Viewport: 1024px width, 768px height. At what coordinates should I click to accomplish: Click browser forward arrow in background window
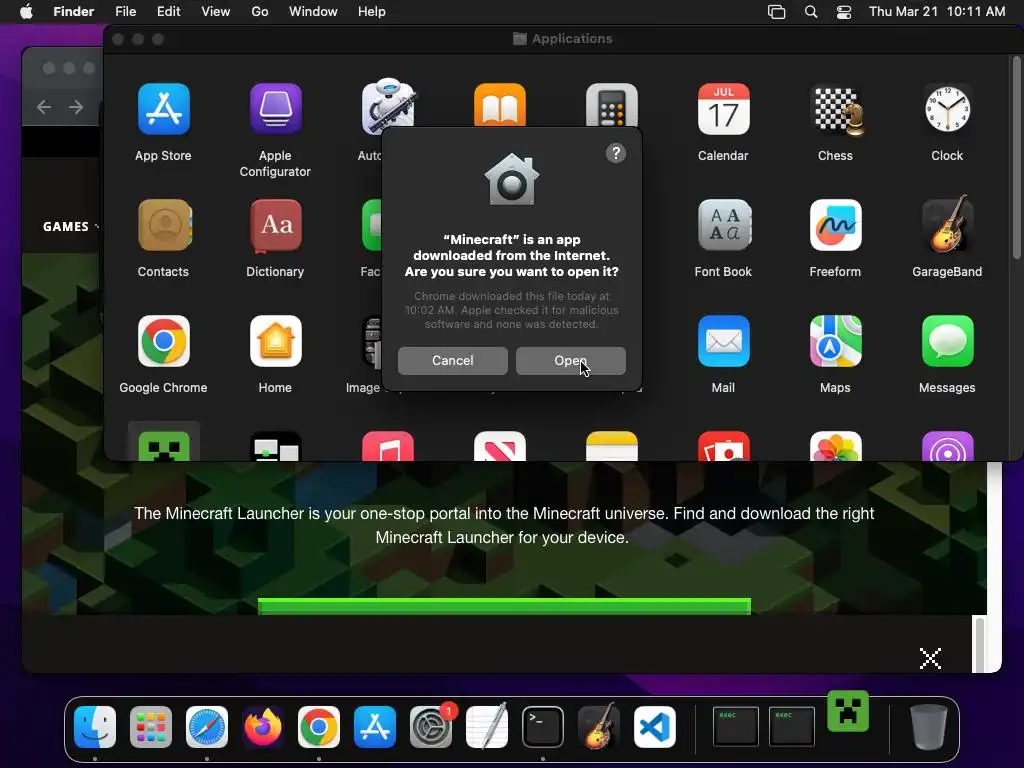(x=76, y=107)
